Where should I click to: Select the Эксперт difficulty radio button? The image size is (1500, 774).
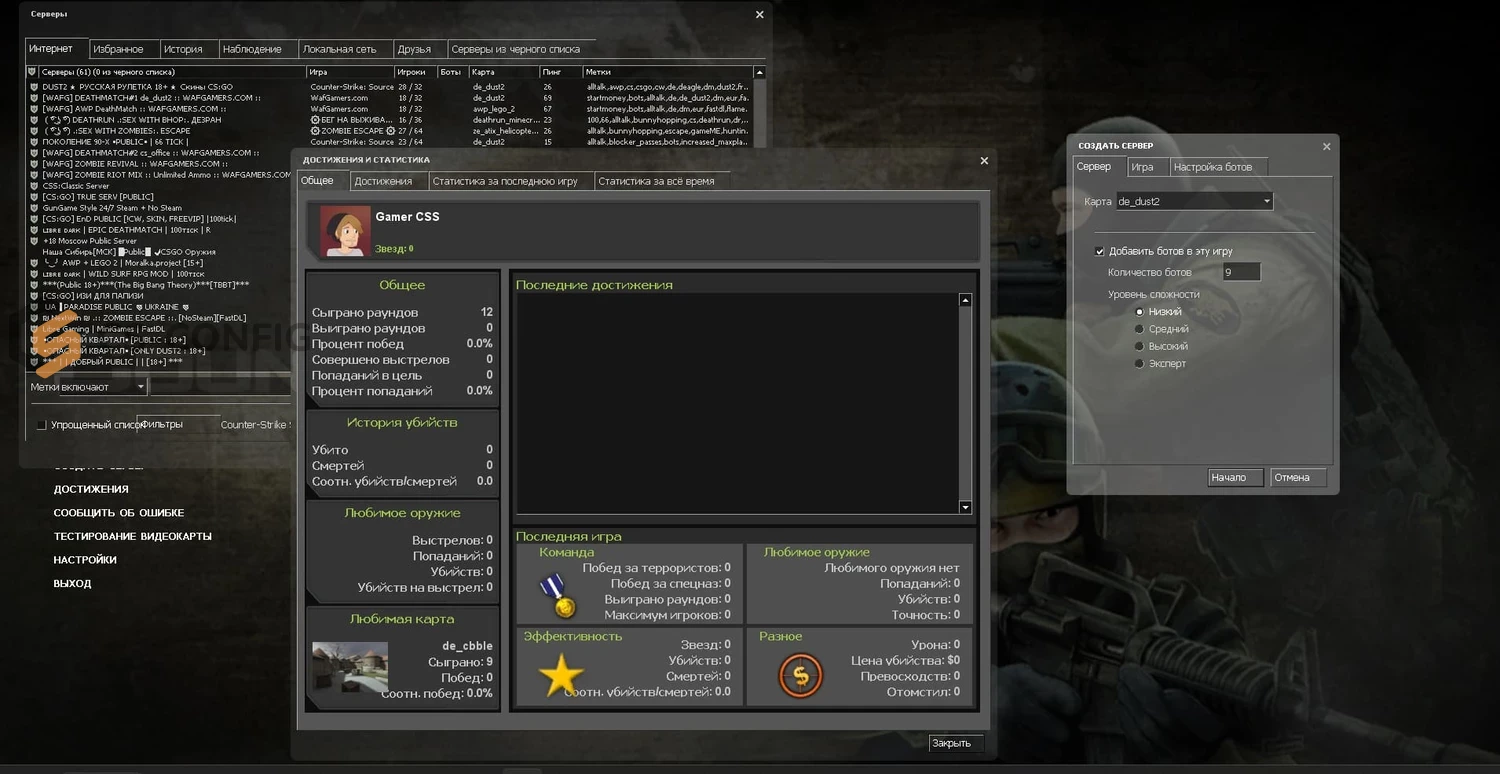[x=1139, y=363]
